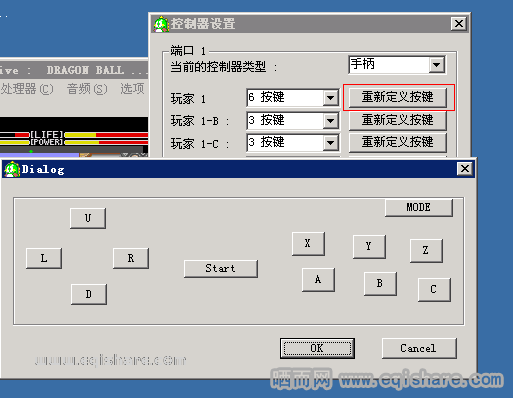Viewport: 513px width, 398px height.
Task: Define the A button mapping
Action: tap(318, 280)
